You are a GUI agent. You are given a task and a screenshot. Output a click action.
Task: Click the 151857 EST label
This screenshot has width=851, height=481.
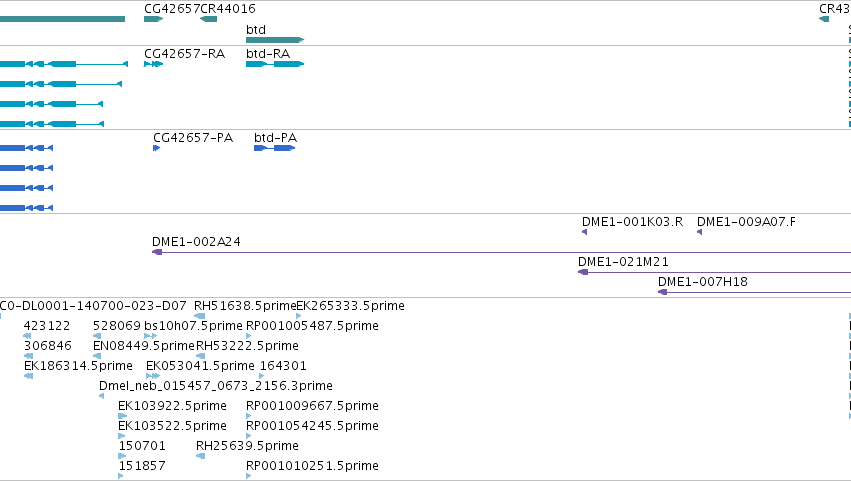pos(142,466)
